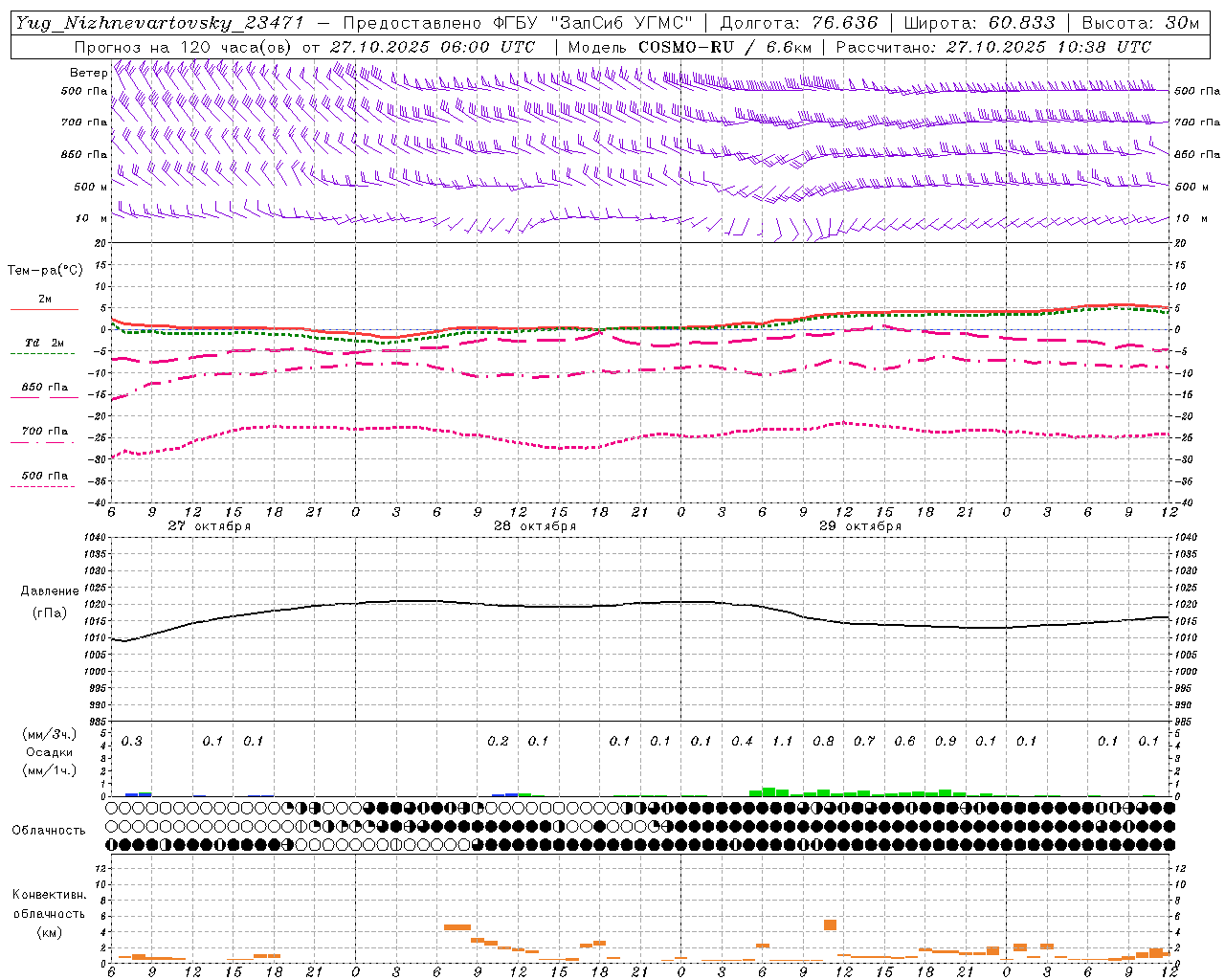Click the 700 гПа temperature legend entry
The height and width of the screenshot is (980, 1225).
click(x=45, y=432)
